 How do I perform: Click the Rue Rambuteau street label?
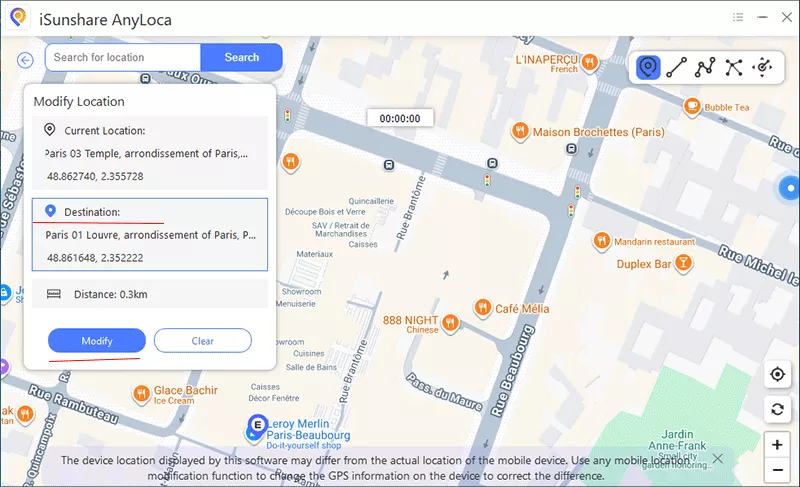(73, 405)
